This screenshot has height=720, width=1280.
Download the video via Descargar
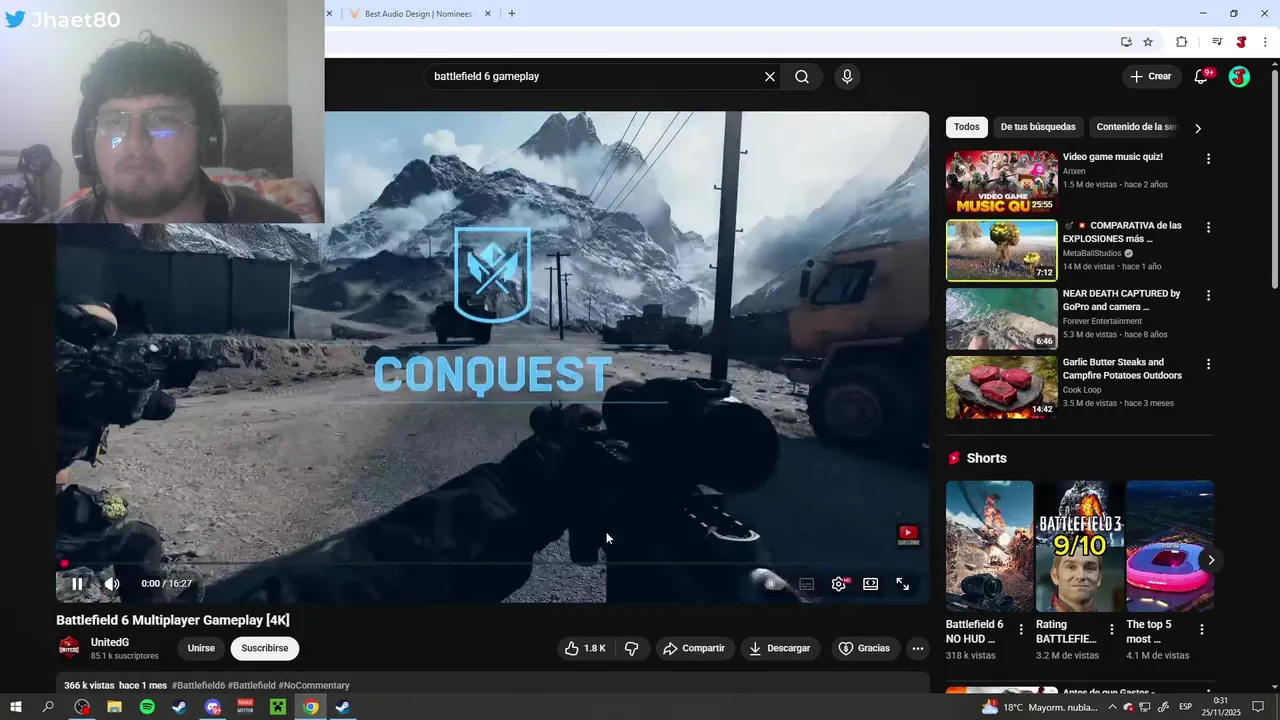coord(780,648)
